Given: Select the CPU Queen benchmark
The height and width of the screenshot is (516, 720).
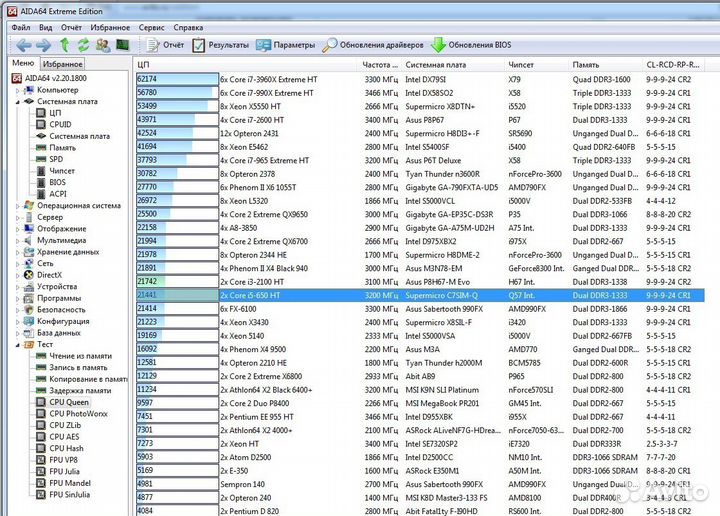Looking at the screenshot, I should (63, 402).
